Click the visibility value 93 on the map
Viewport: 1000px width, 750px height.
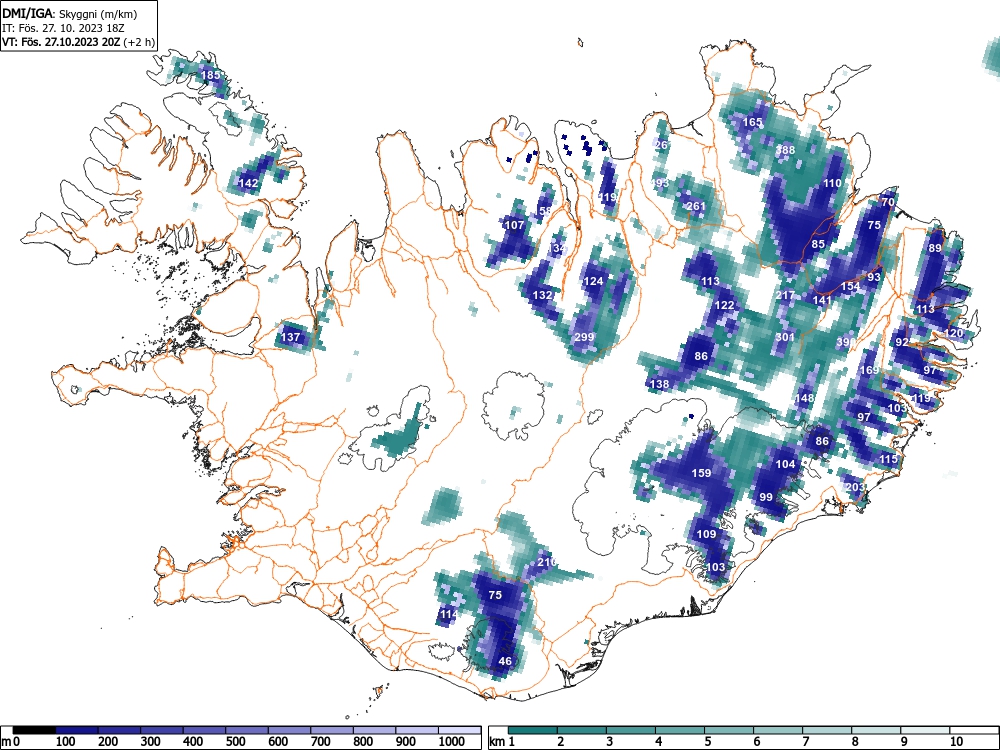(874, 277)
